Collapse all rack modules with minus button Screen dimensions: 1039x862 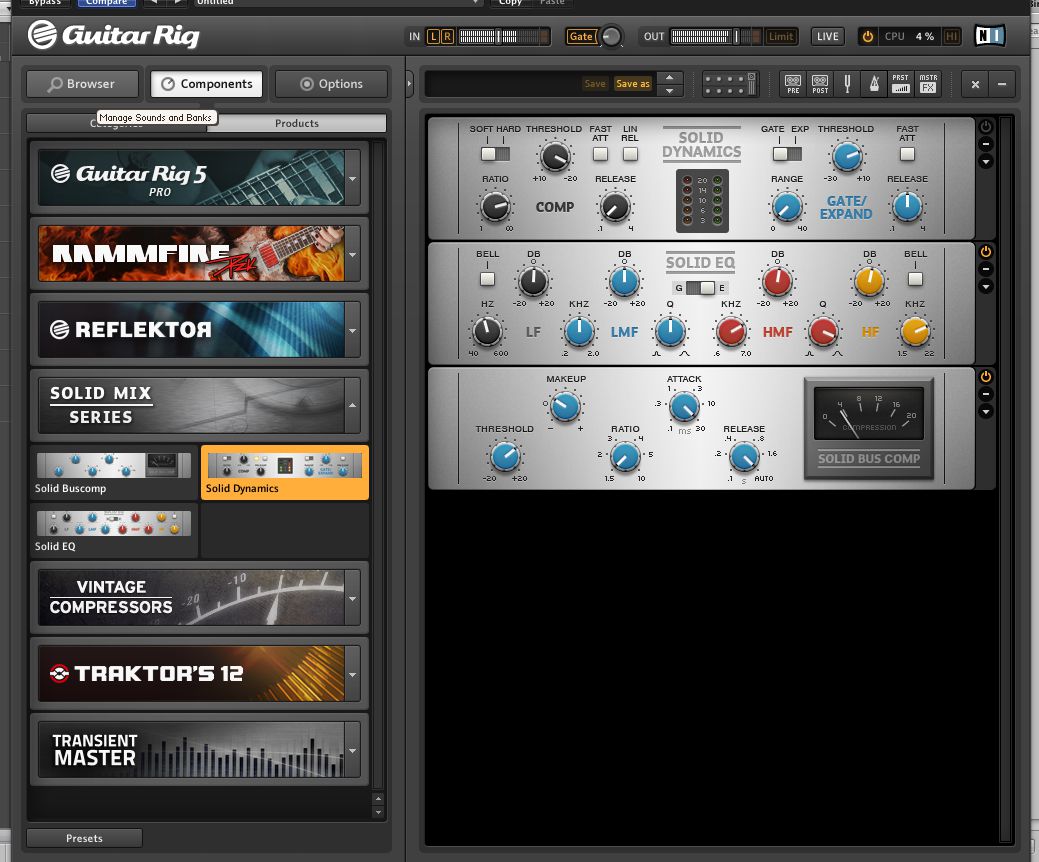click(x=1002, y=84)
